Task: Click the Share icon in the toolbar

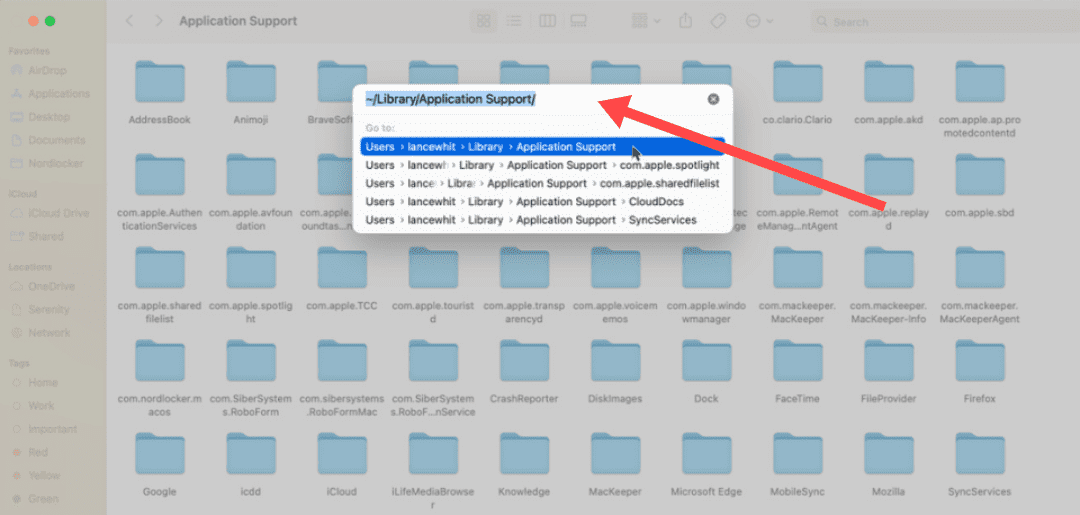Action: (685, 21)
